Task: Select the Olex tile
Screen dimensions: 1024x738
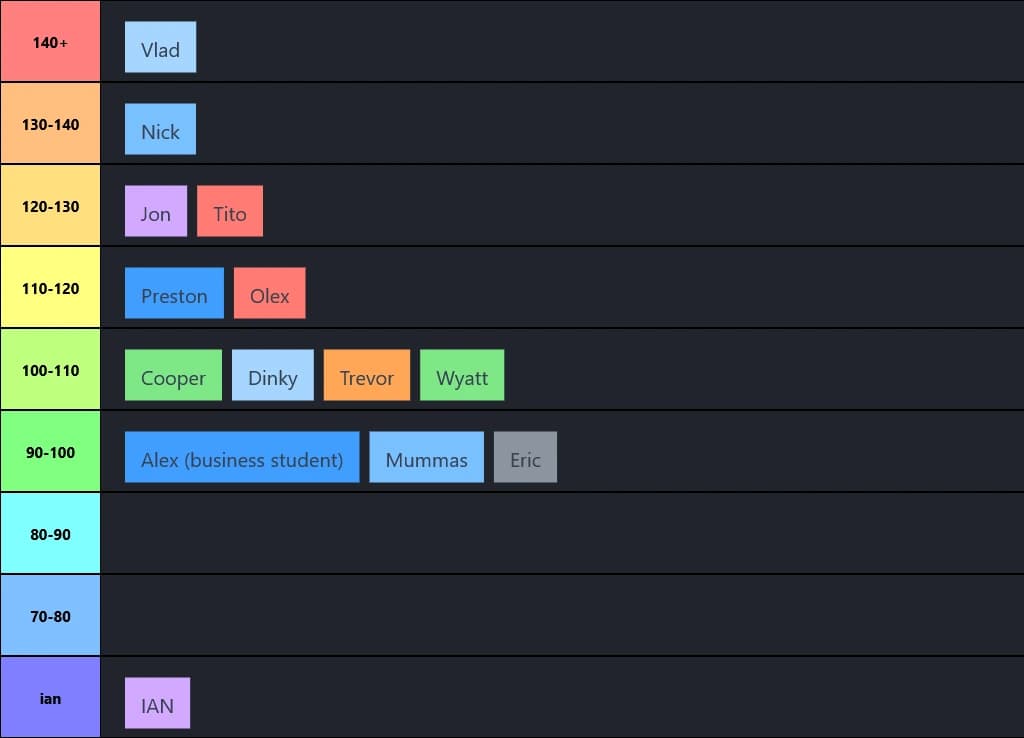Action: pos(269,293)
